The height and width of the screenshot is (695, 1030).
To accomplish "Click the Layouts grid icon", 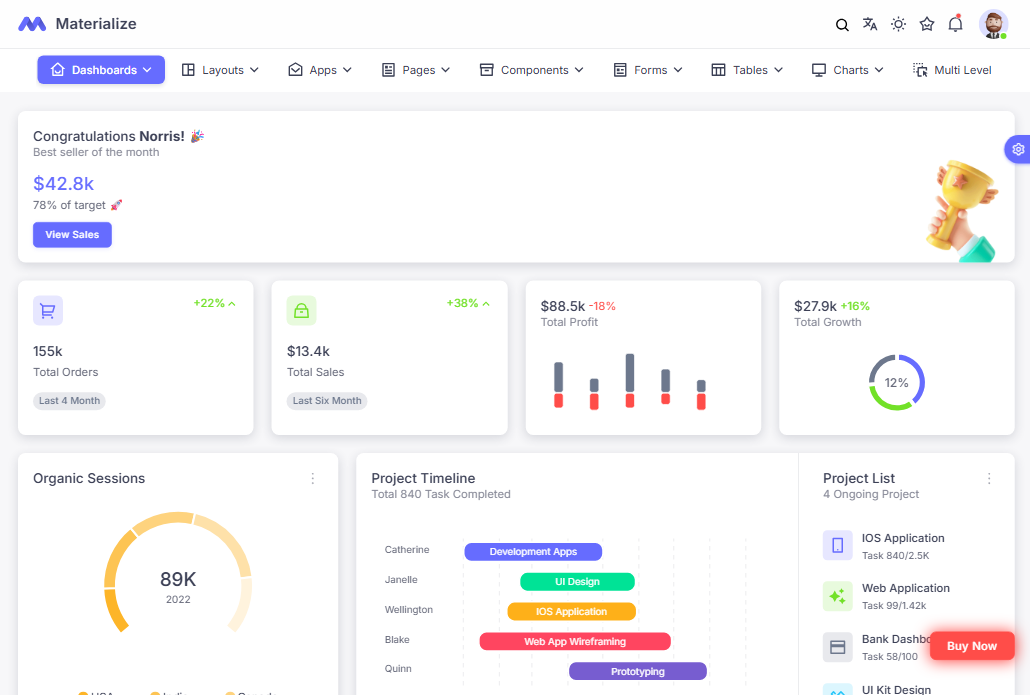I will pos(188,70).
